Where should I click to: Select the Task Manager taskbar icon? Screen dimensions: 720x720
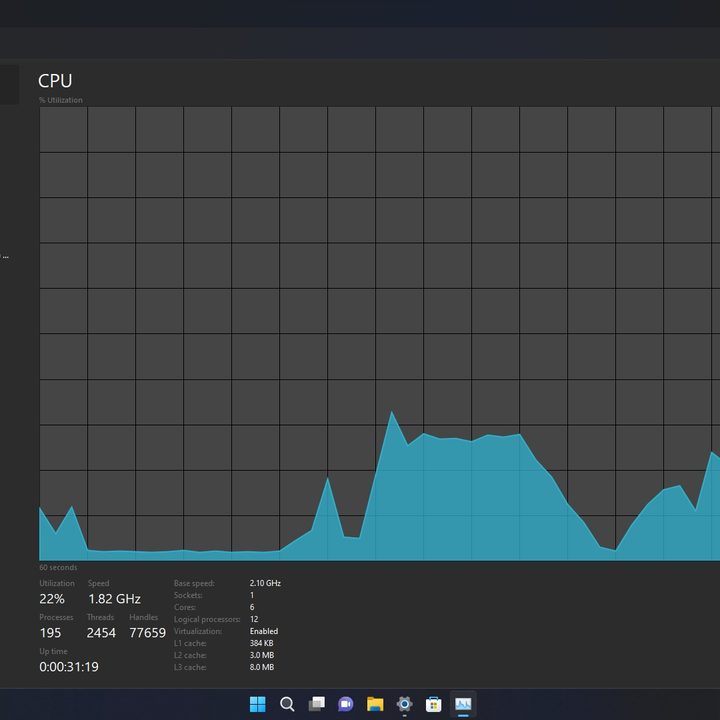[463, 704]
